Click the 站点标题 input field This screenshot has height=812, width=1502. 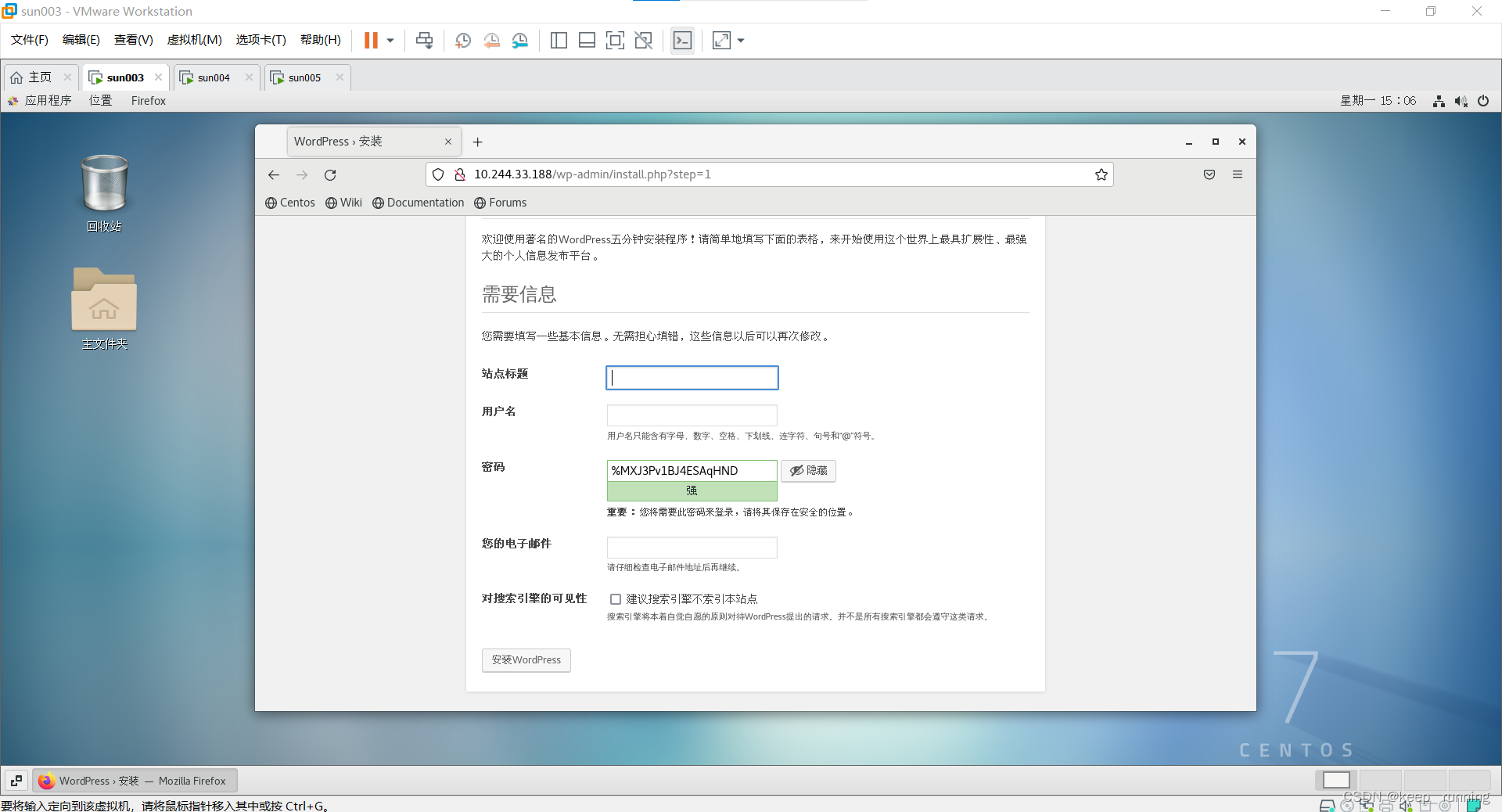[x=692, y=378]
